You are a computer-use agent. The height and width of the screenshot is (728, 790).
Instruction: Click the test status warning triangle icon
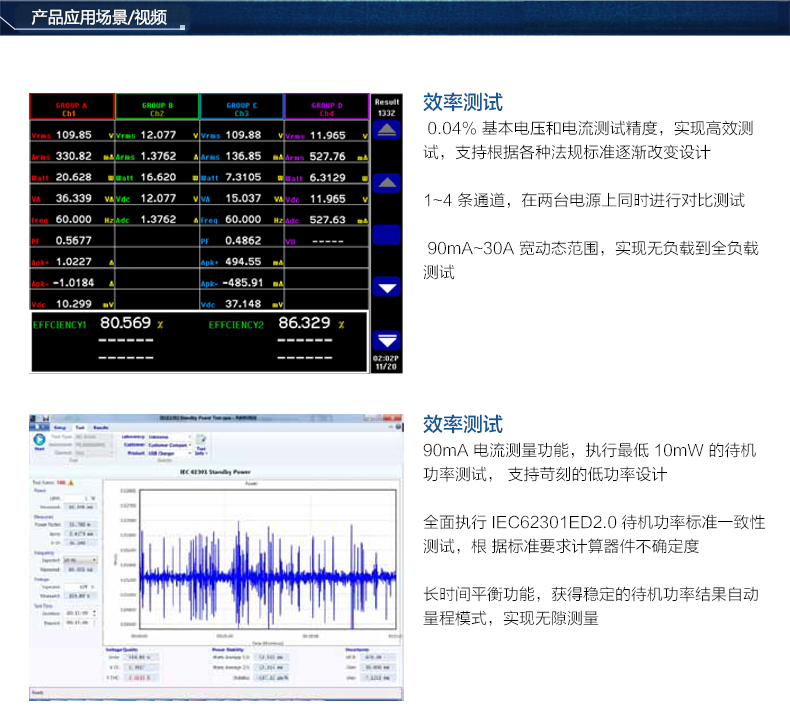71,483
